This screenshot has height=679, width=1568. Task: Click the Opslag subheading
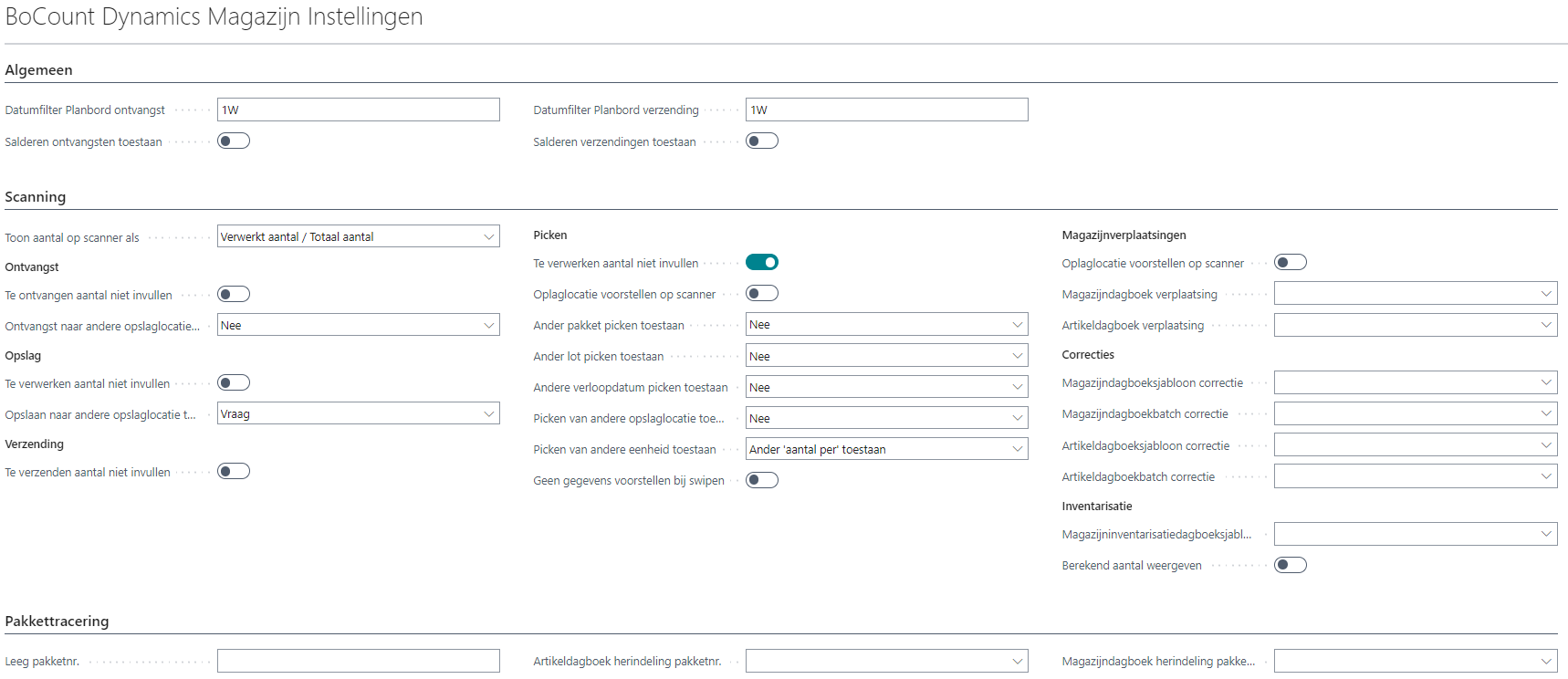[23, 356]
